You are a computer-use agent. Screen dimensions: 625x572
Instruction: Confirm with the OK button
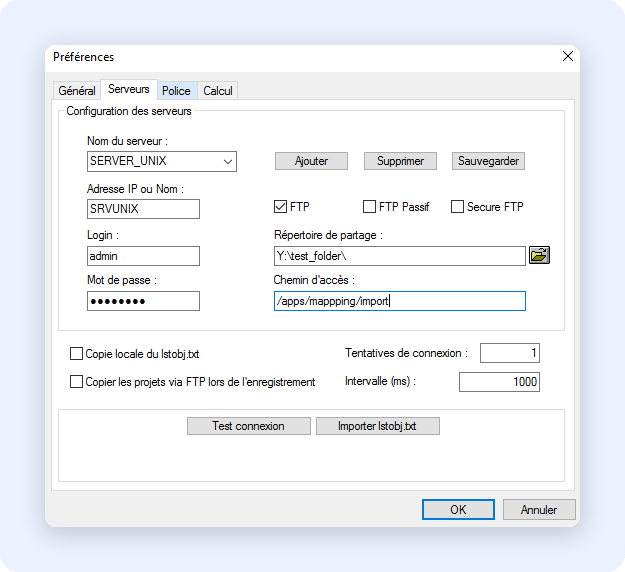(458, 509)
